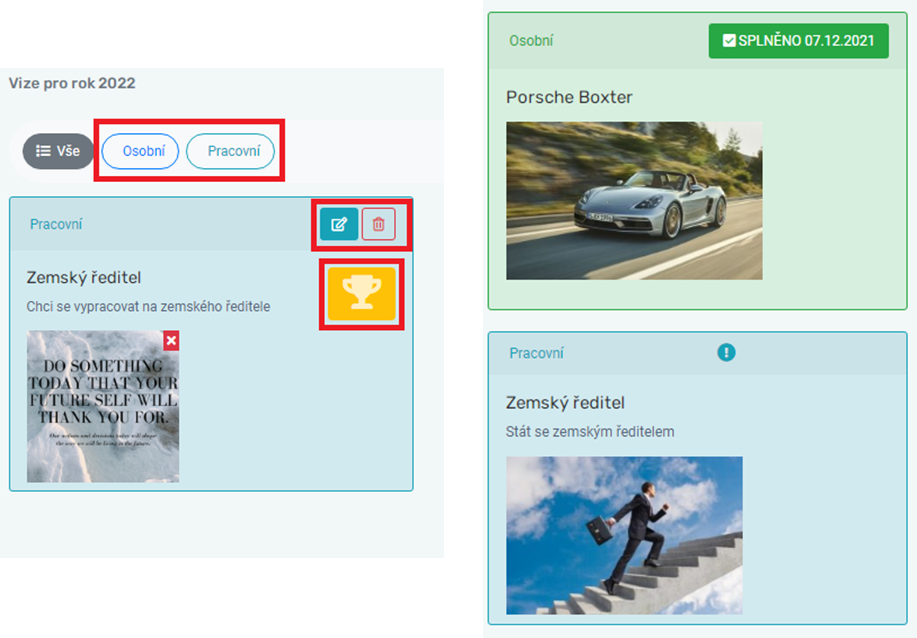
Task: Click the Vize pro rok 2022 heading
Action: (x=72, y=83)
